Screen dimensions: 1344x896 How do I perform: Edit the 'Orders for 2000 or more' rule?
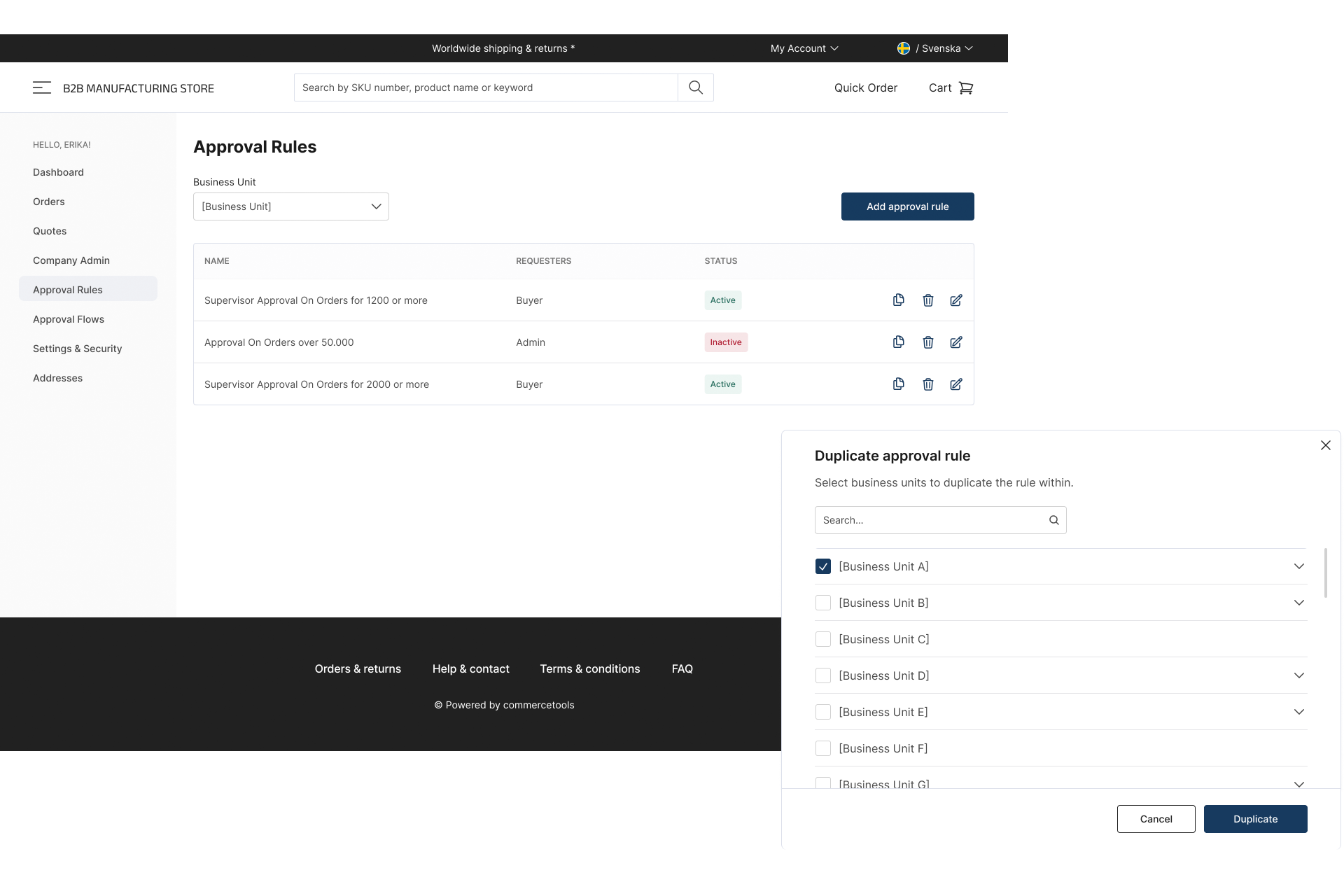(956, 384)
